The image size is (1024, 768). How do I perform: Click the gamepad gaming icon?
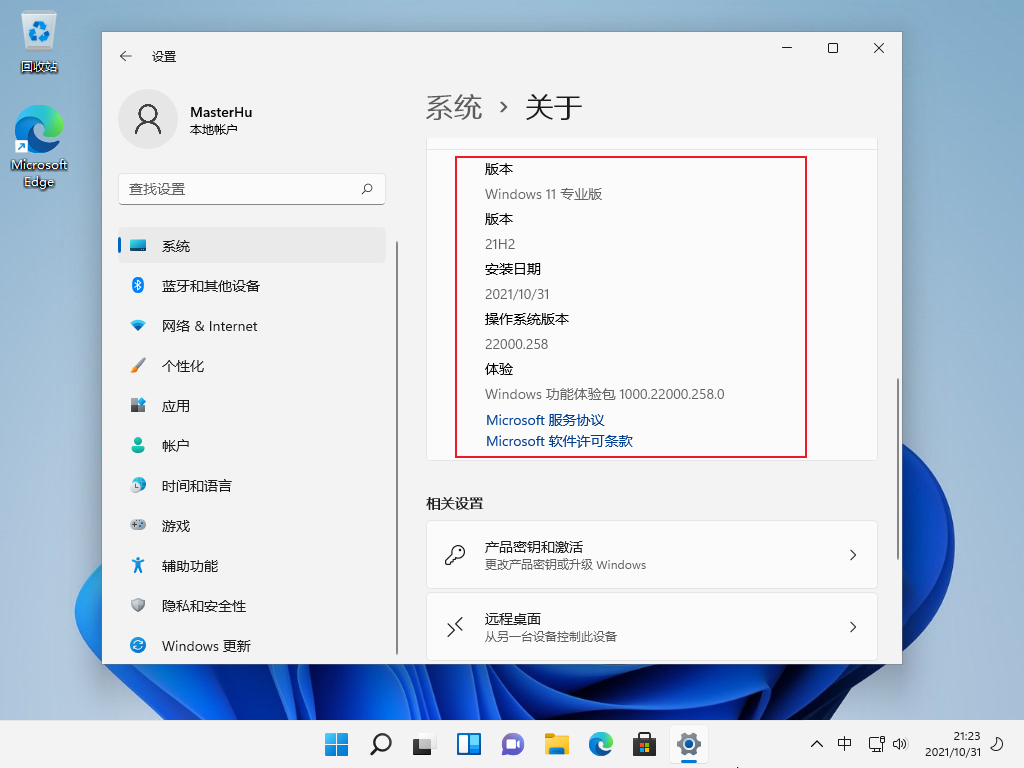[x=138, y=525]
